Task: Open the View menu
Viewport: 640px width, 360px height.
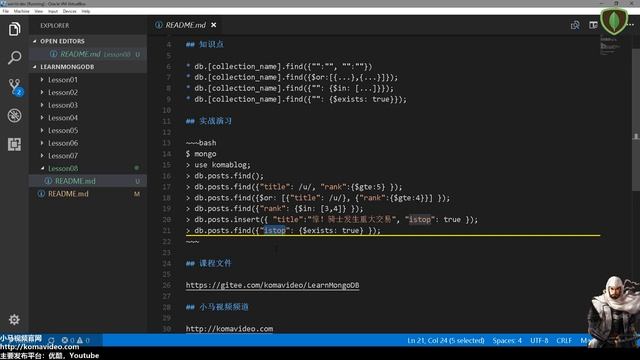Action: (38, 11)
